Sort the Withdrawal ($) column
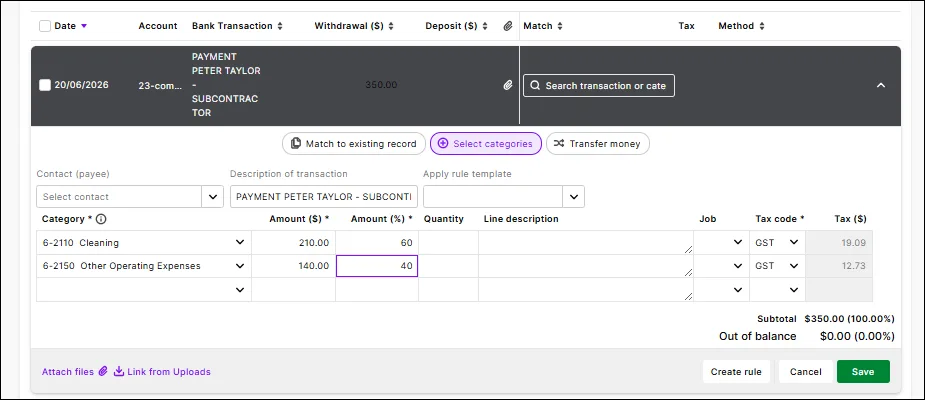The height and width of the screenshot is (400, 925). (391, 26)
